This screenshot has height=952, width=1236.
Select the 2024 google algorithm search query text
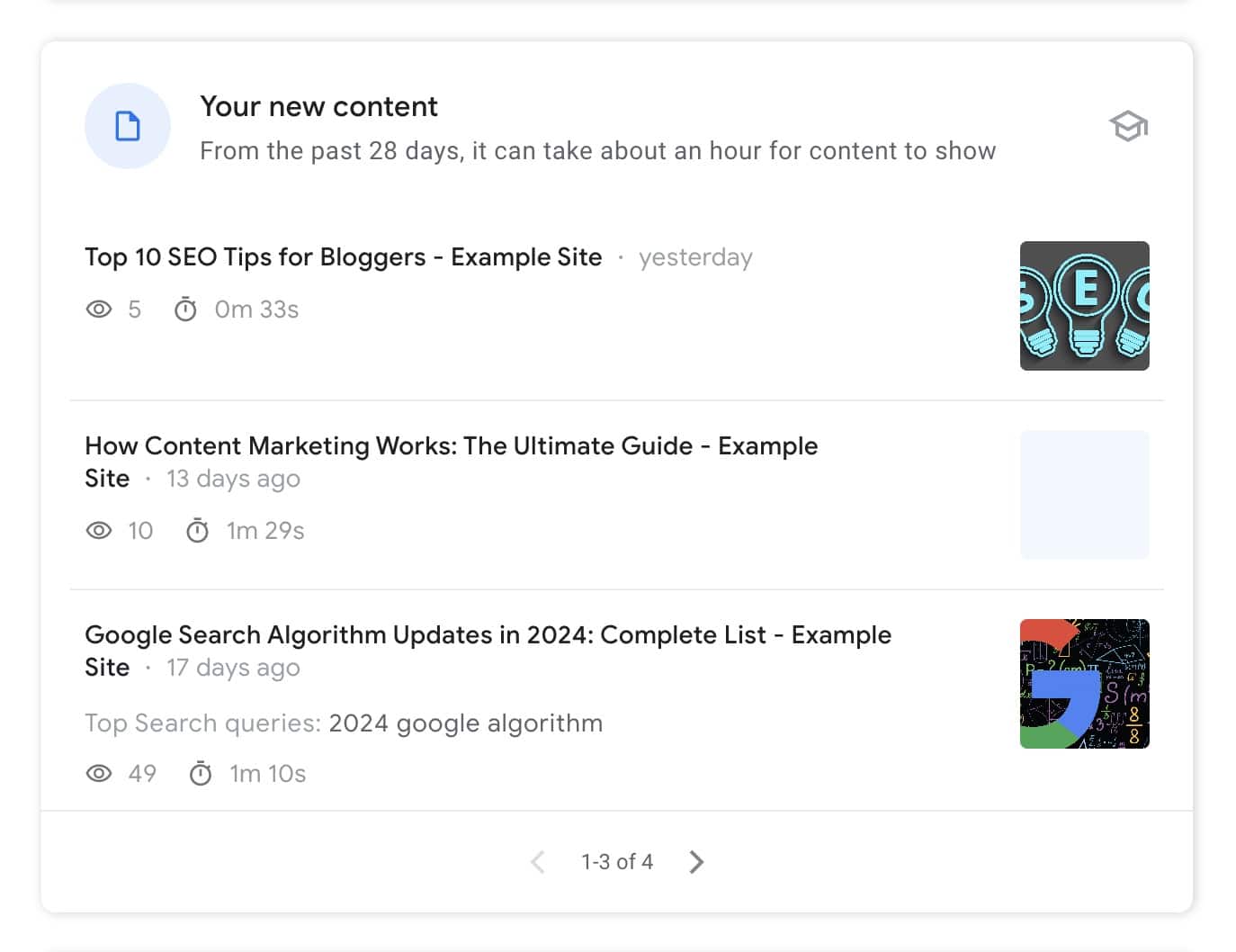click(465, 723)
